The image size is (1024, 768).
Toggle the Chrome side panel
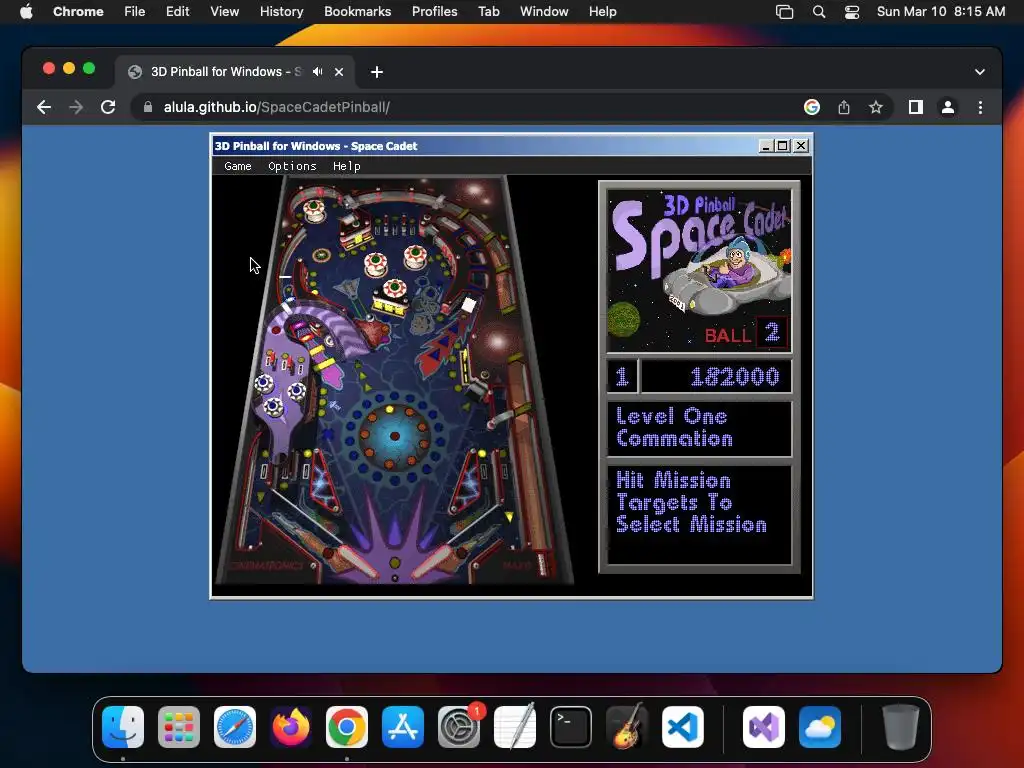(916, 107)
